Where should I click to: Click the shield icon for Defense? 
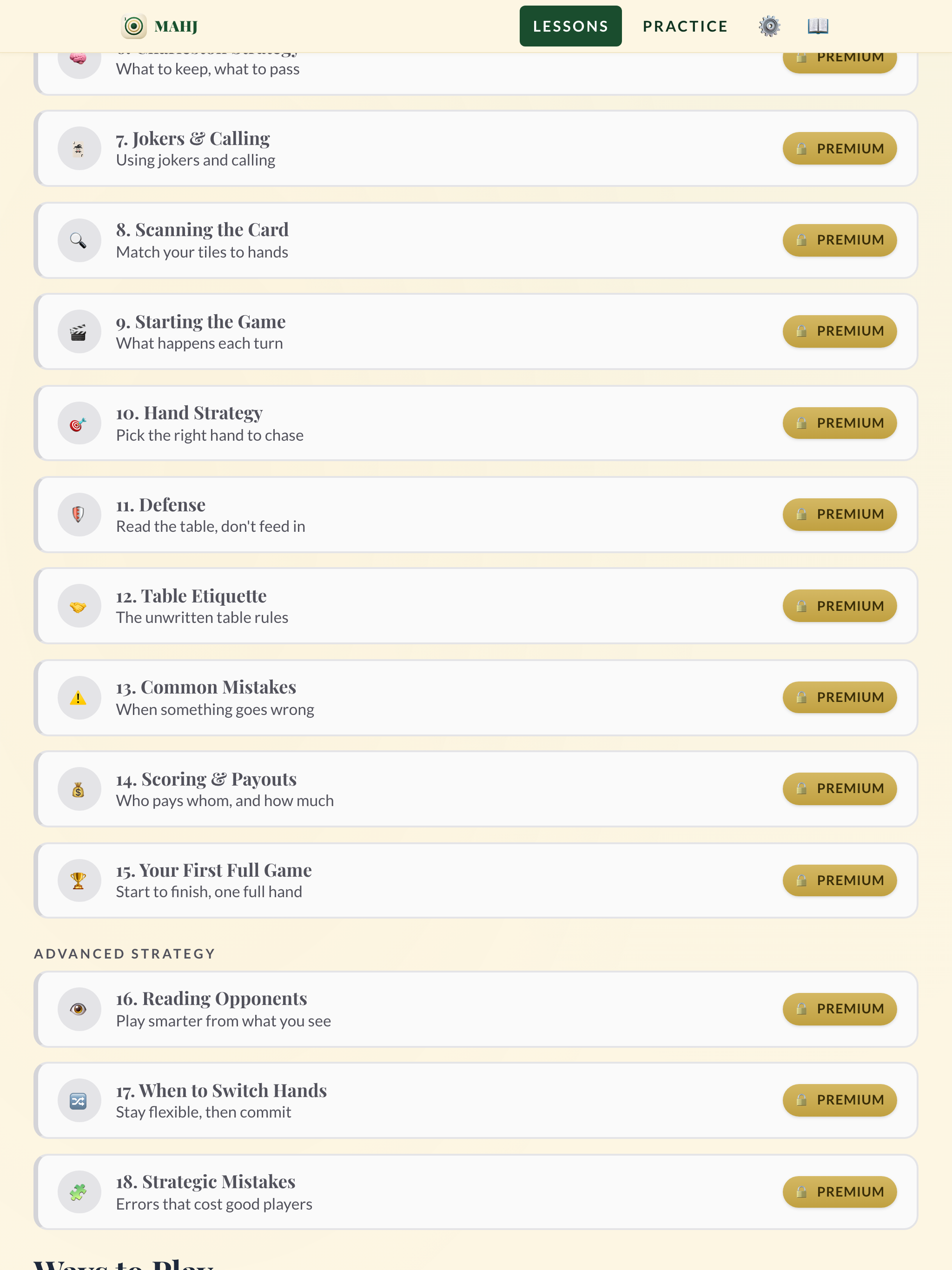79,515
